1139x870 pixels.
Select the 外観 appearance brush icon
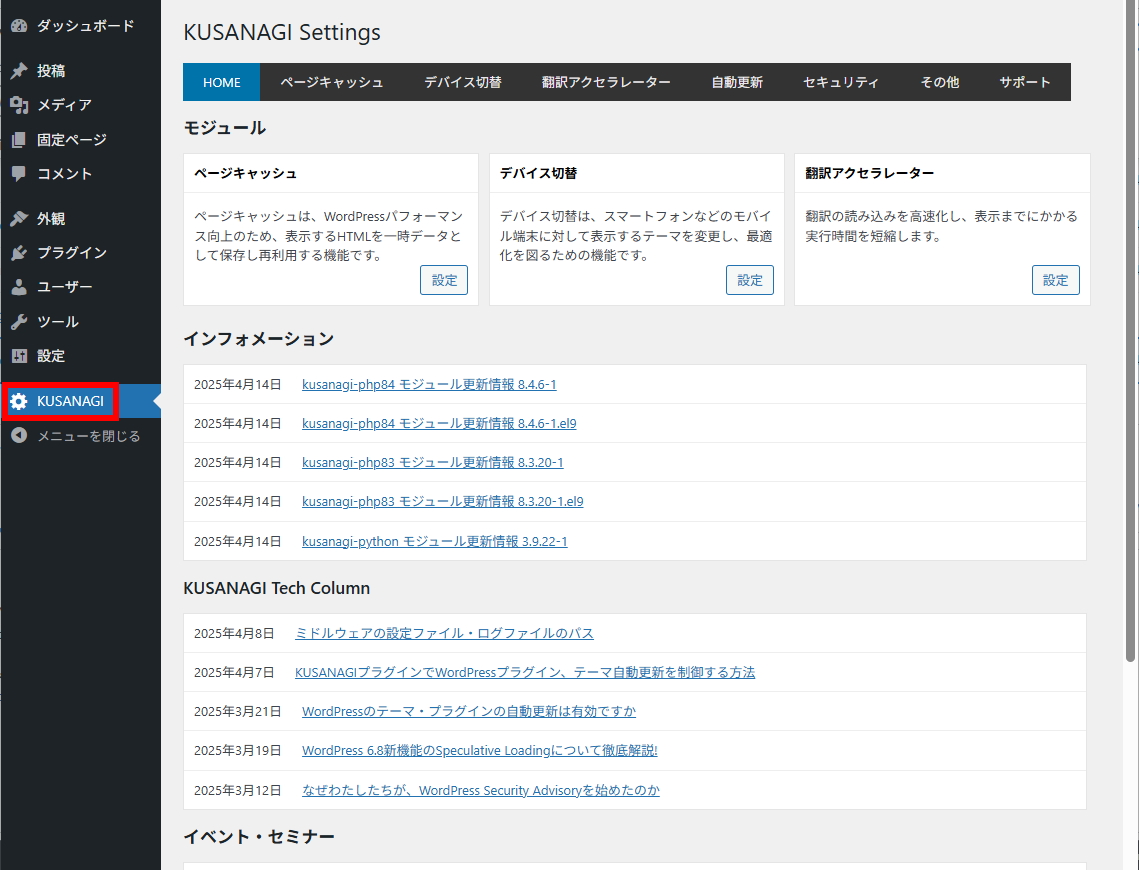click(x=18, y=216)
